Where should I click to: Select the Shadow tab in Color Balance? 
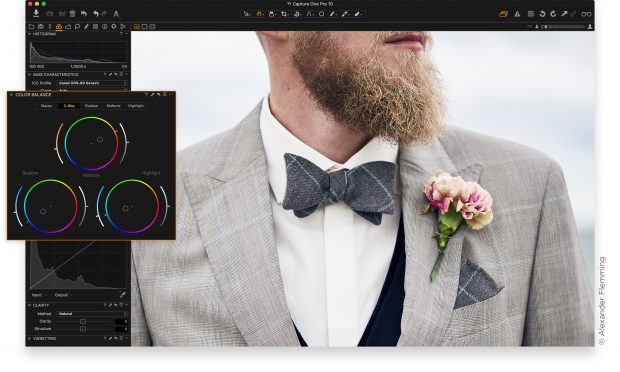click(91, 106)
